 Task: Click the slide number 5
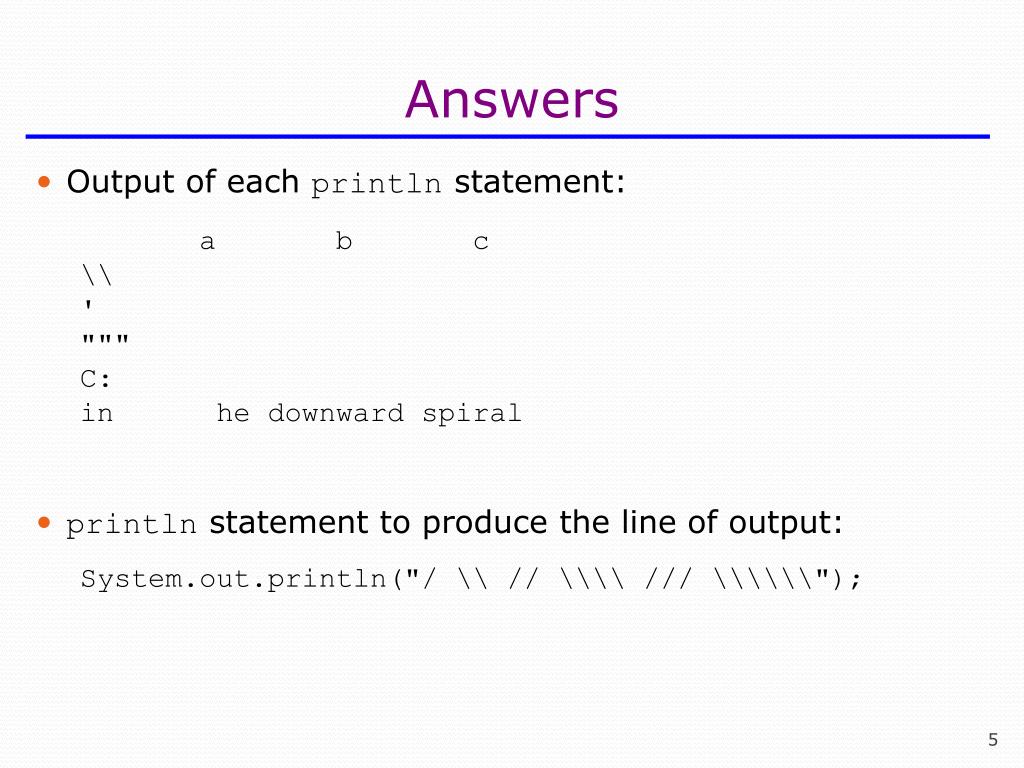tap(993, 739)
